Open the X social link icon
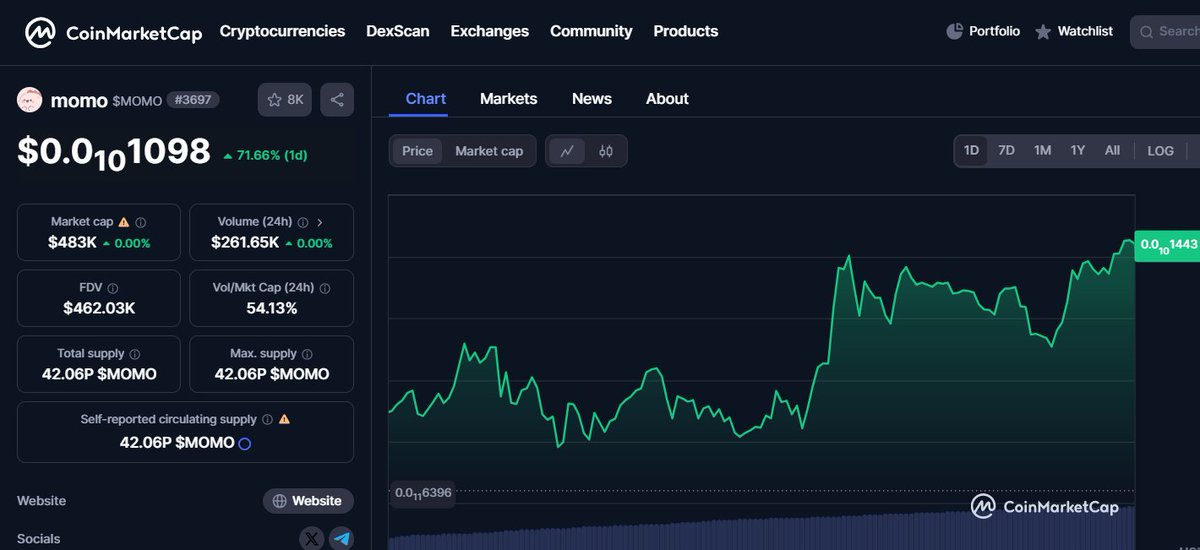1200x550 pixels. pyautogui.click(x=312, y=539)
